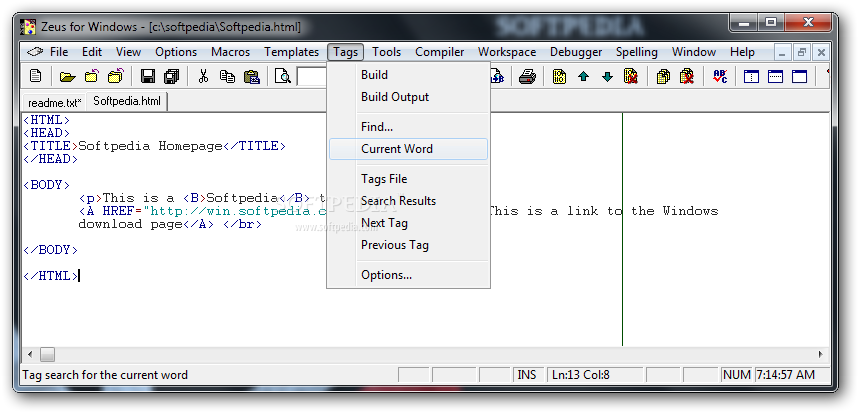859x413 pixels.
Task: Click the second folder icon with one arrow
Action: point(91,76)
